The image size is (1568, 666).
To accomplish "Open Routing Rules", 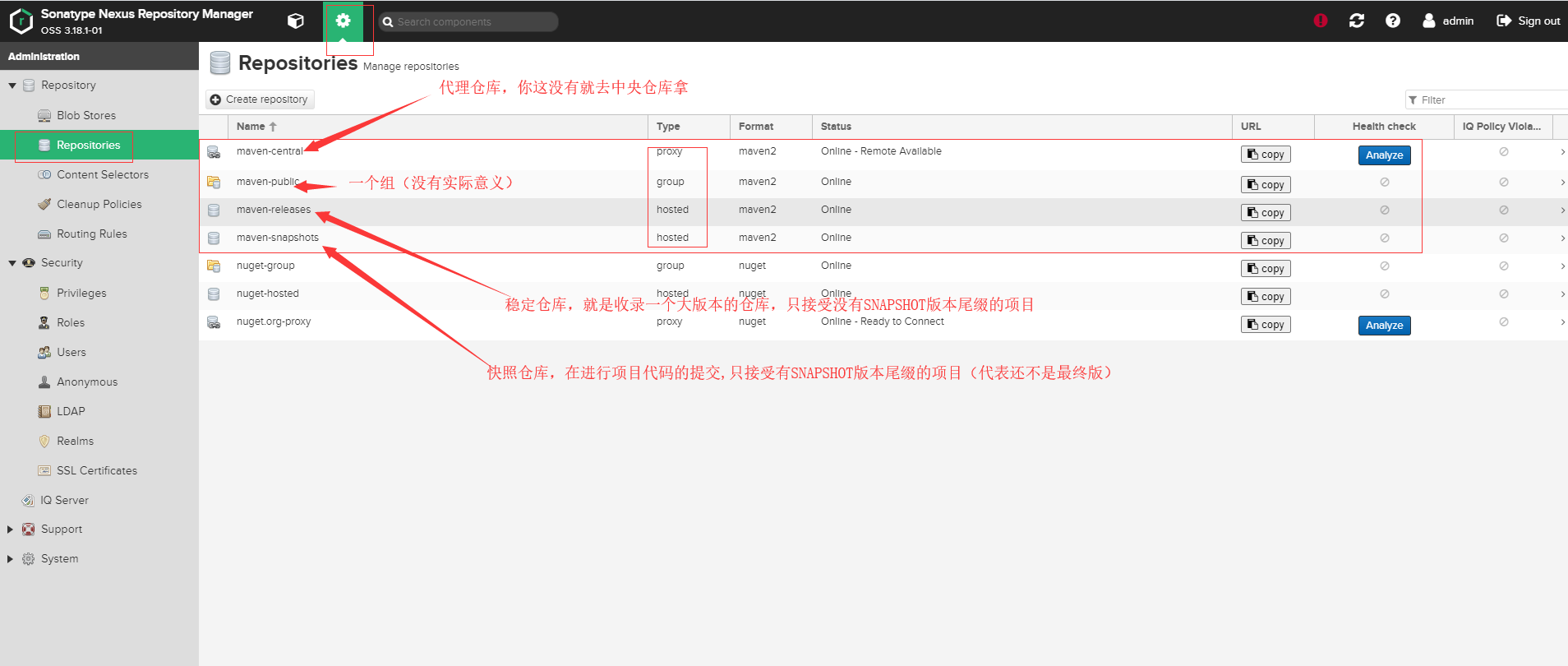I will [92, 234].
